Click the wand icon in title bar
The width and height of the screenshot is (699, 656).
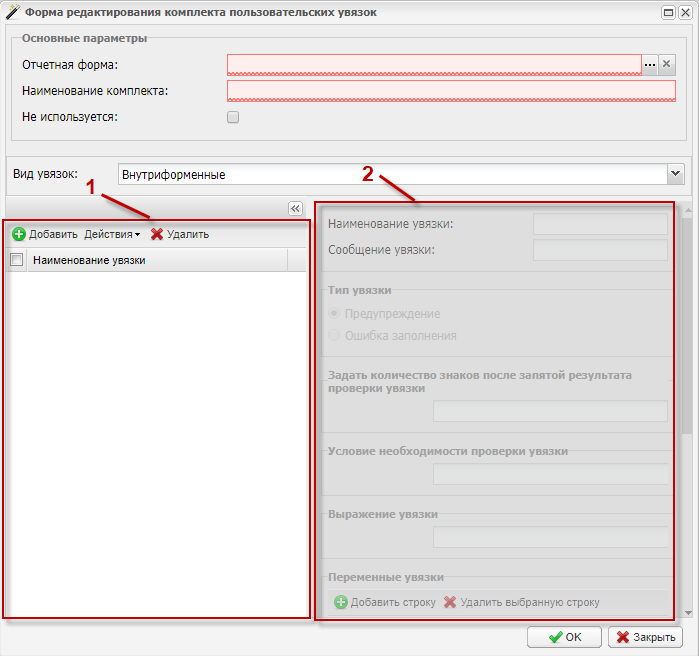point(12,13)
